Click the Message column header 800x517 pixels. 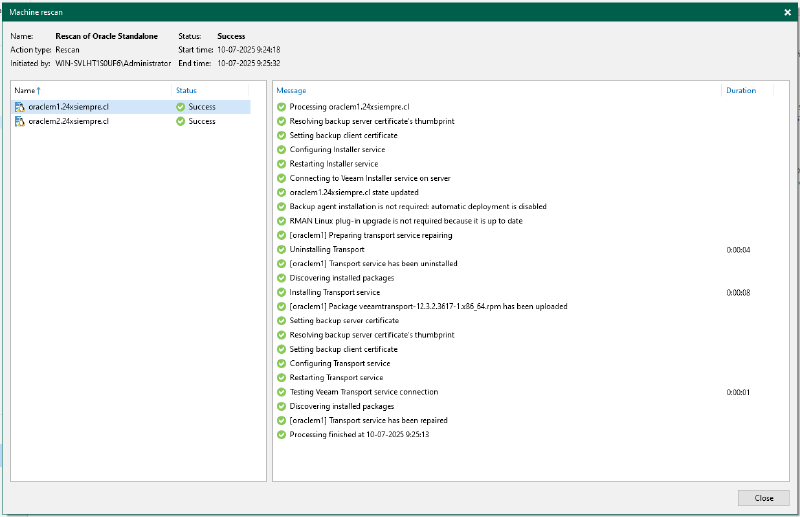291,90
